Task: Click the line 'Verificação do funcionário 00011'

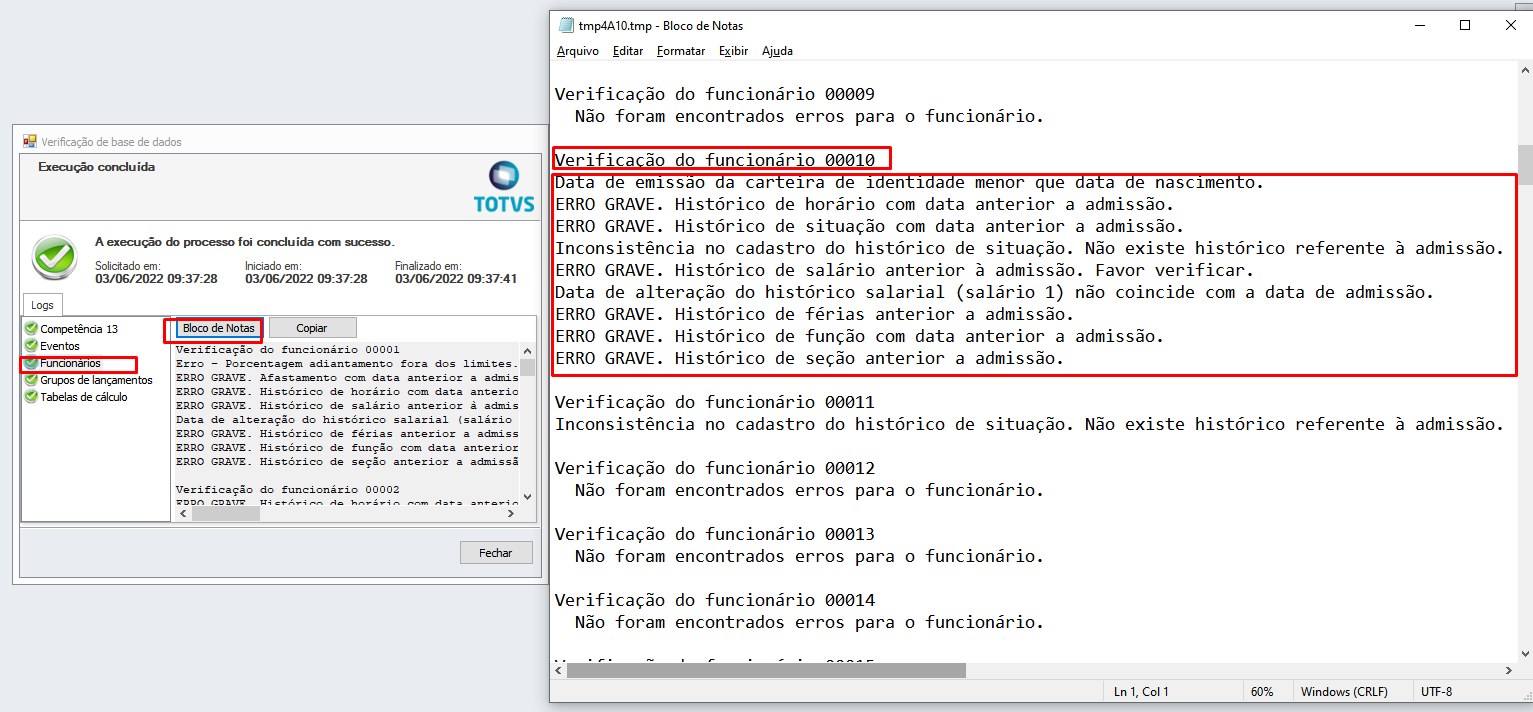Action: click(x=715, y=402)
